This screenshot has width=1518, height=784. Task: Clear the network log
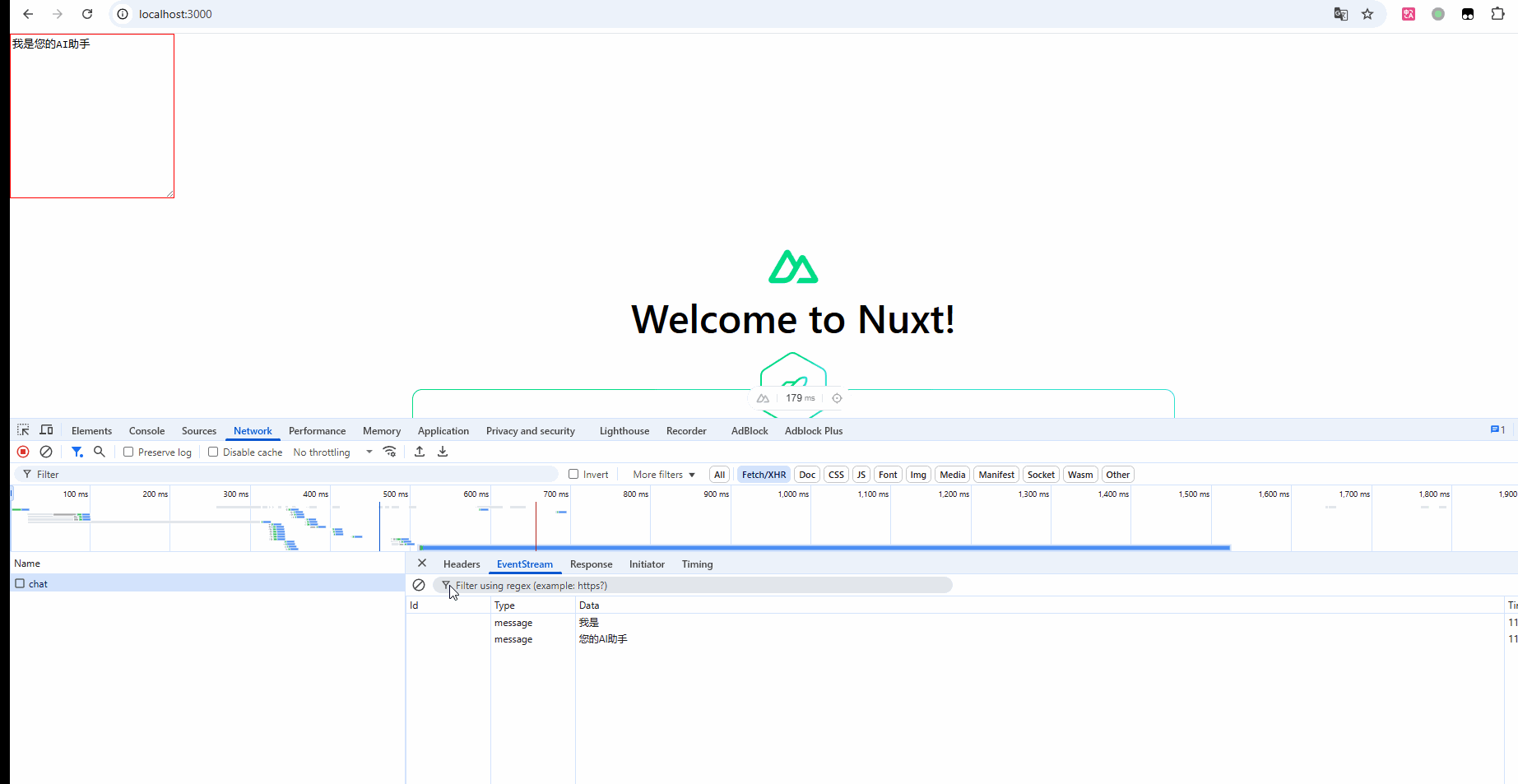pyautogui.click(x=46, y=452)
